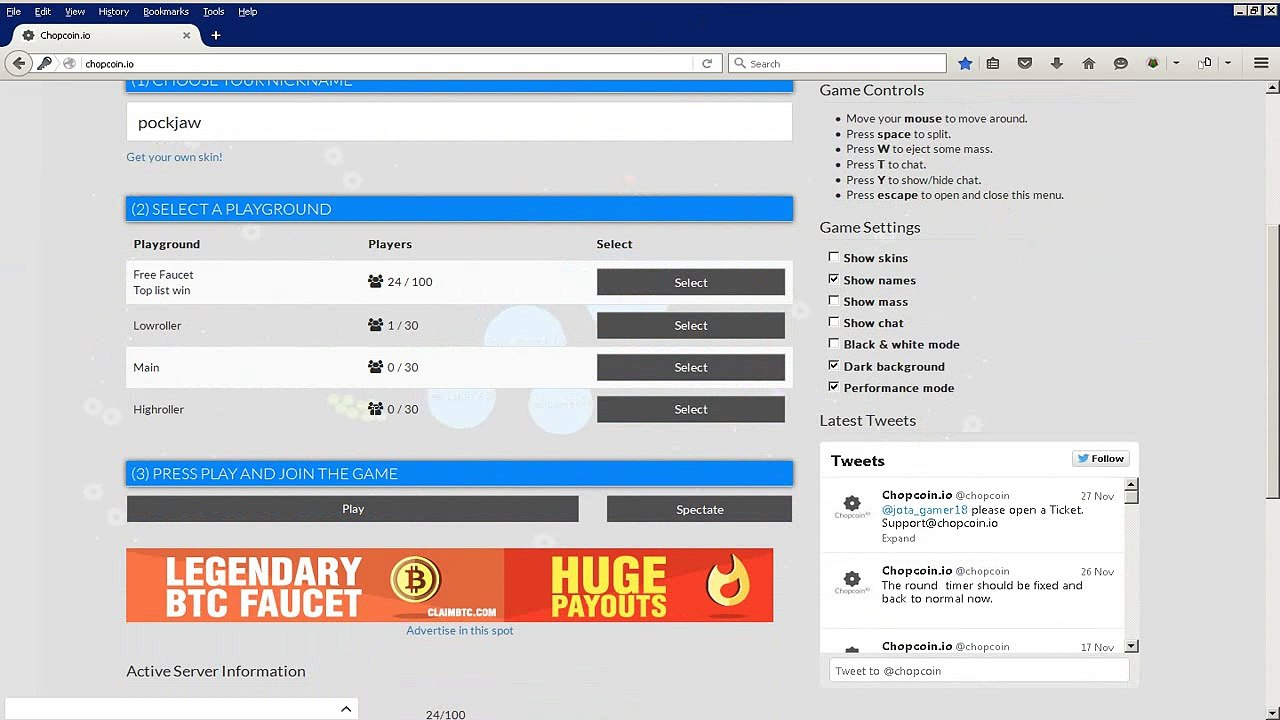1280x720 pixels.
Task: Go back with the browser back arrow
Action: pos(19,63)
